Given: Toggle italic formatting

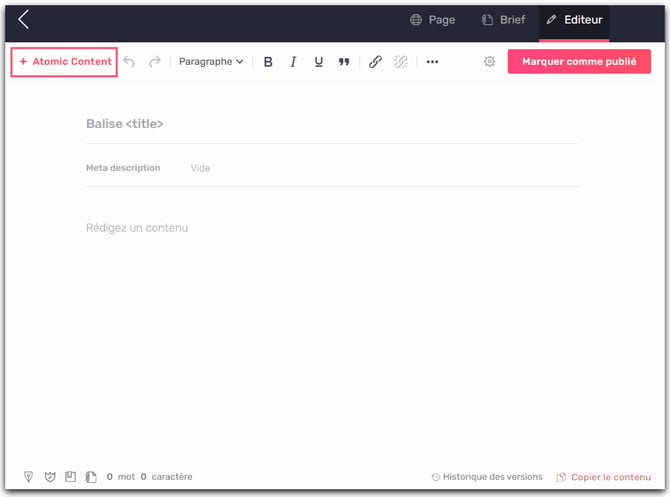Looking at the screenshot, I should [293, 62].
